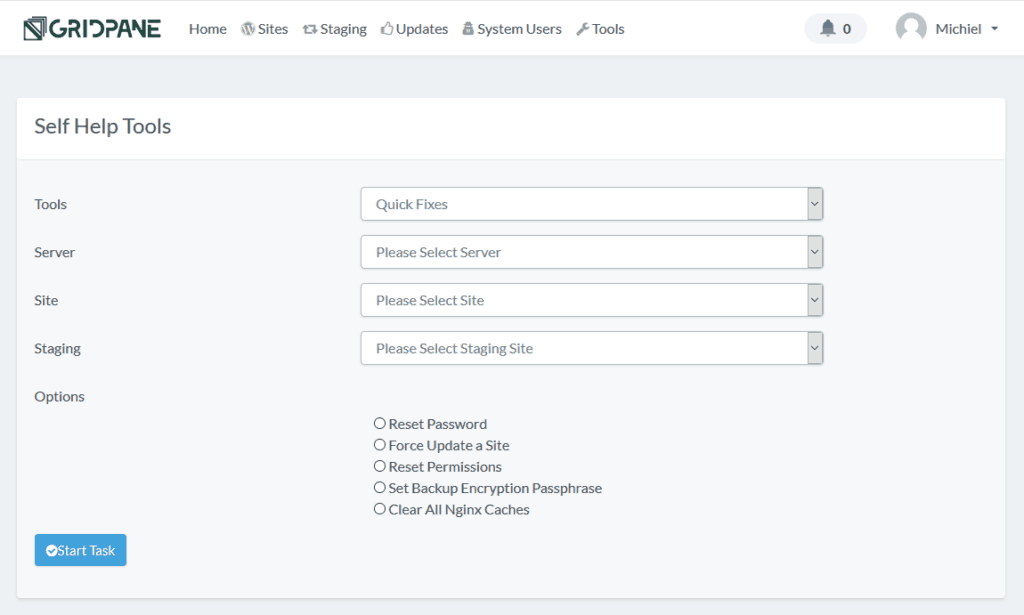Click the notification count 0
1024x615 pixels.
click(x=846, y=29)
